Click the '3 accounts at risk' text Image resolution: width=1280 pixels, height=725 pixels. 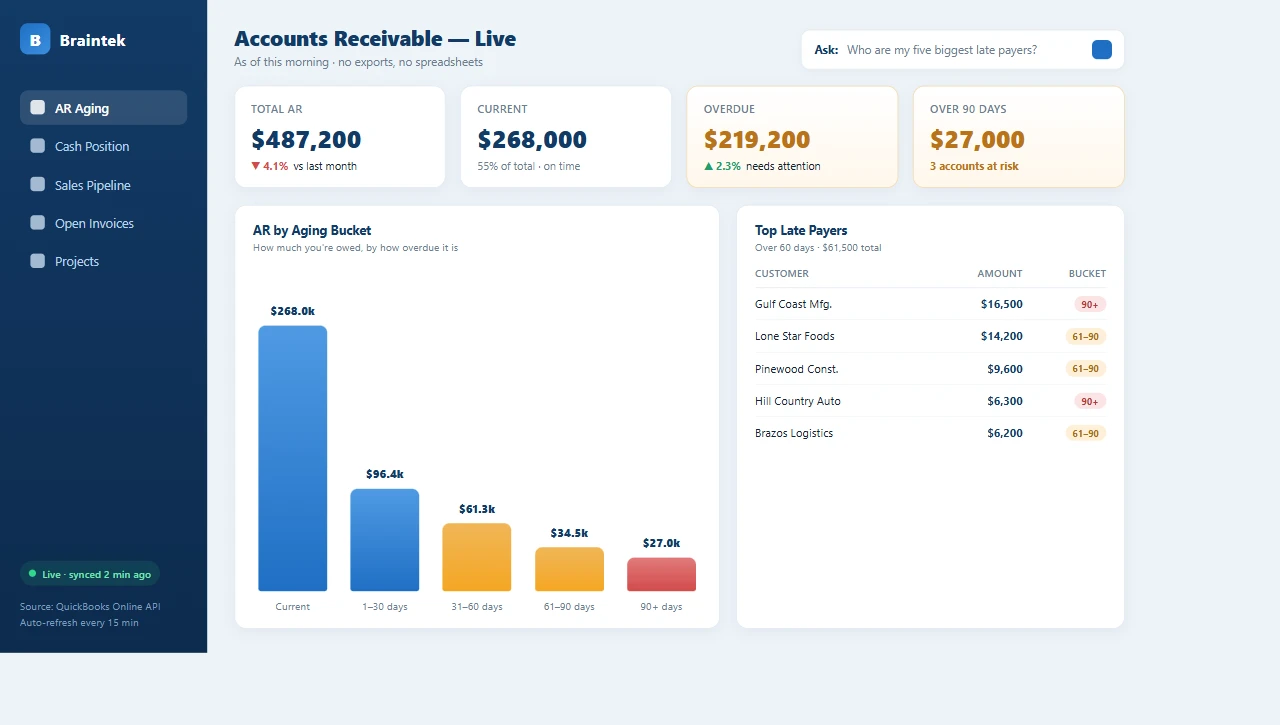974,166
